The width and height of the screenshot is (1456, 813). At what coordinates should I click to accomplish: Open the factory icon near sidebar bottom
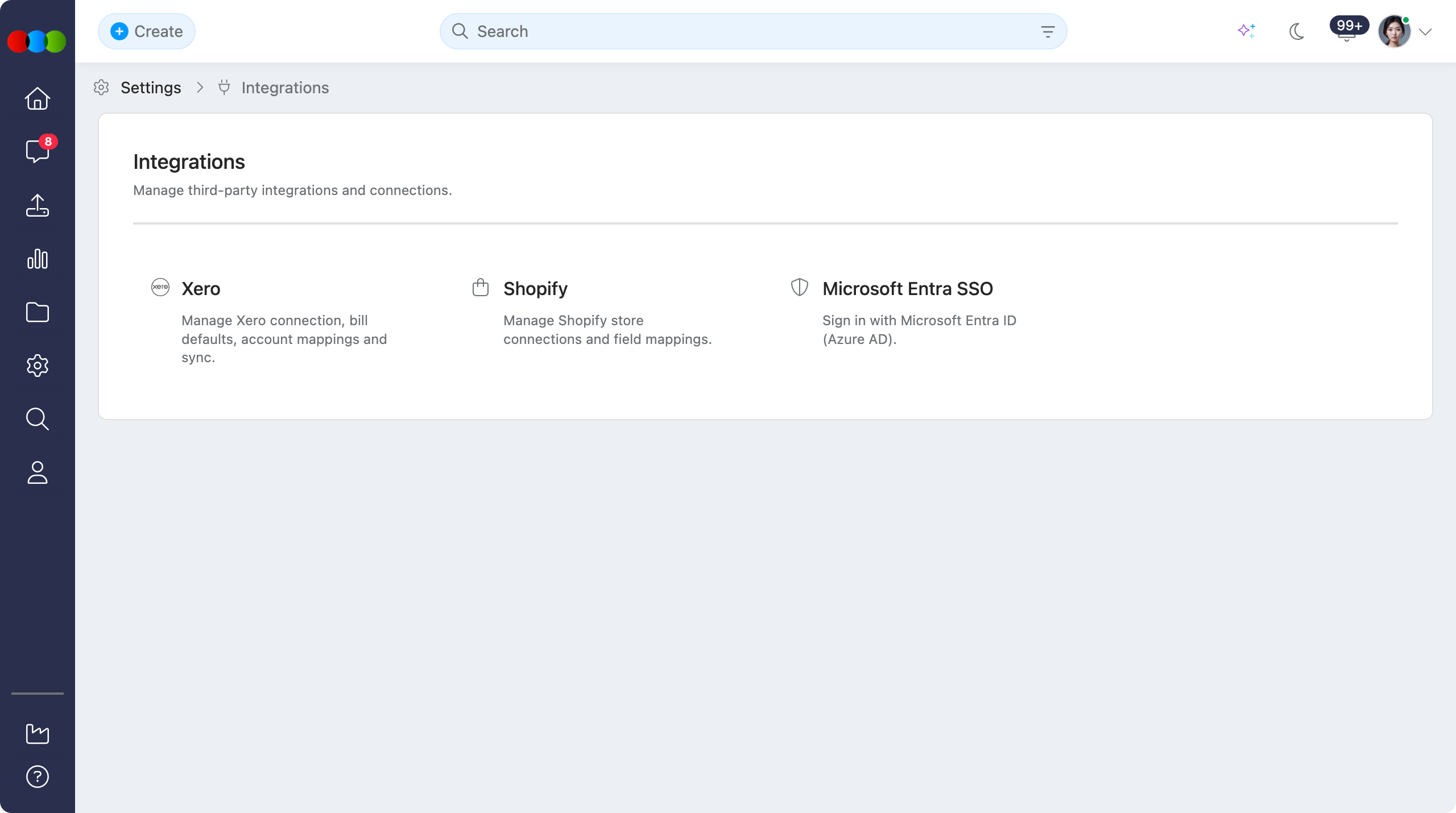click(x=38, y=733)
